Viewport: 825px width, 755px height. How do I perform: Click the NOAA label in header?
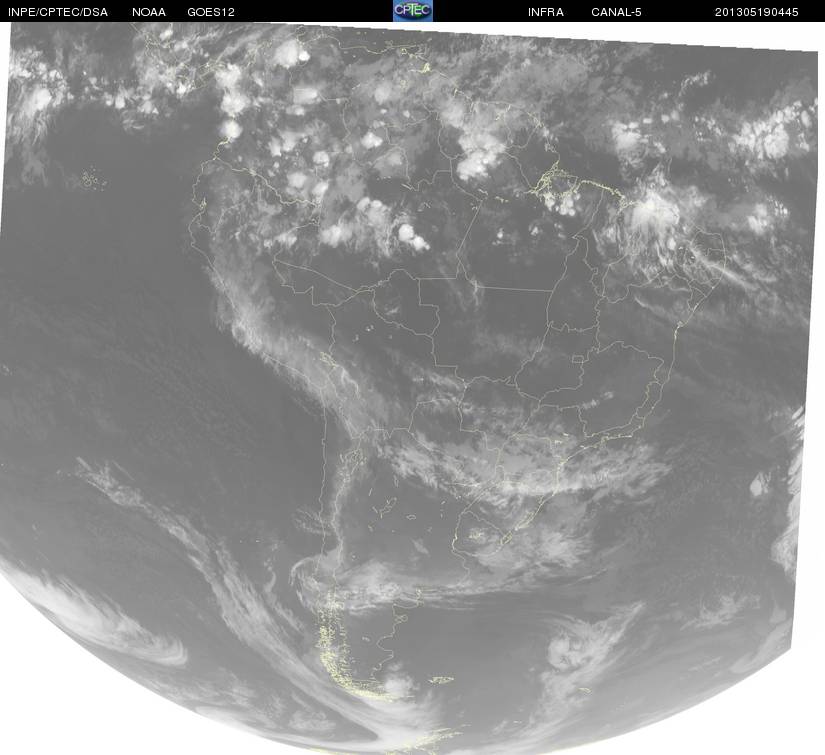(x=149, y=12)
